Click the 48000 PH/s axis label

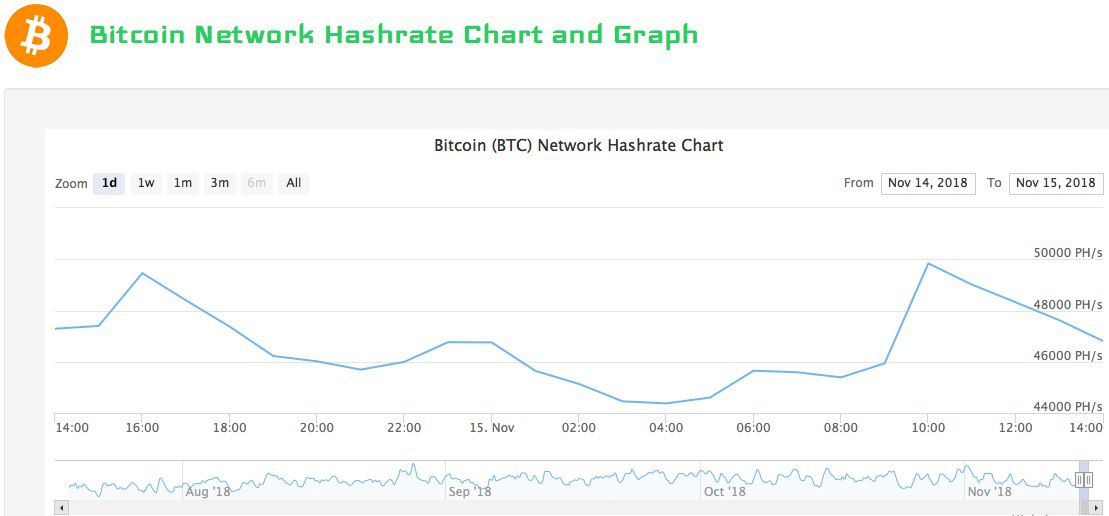pos(1068,305)
